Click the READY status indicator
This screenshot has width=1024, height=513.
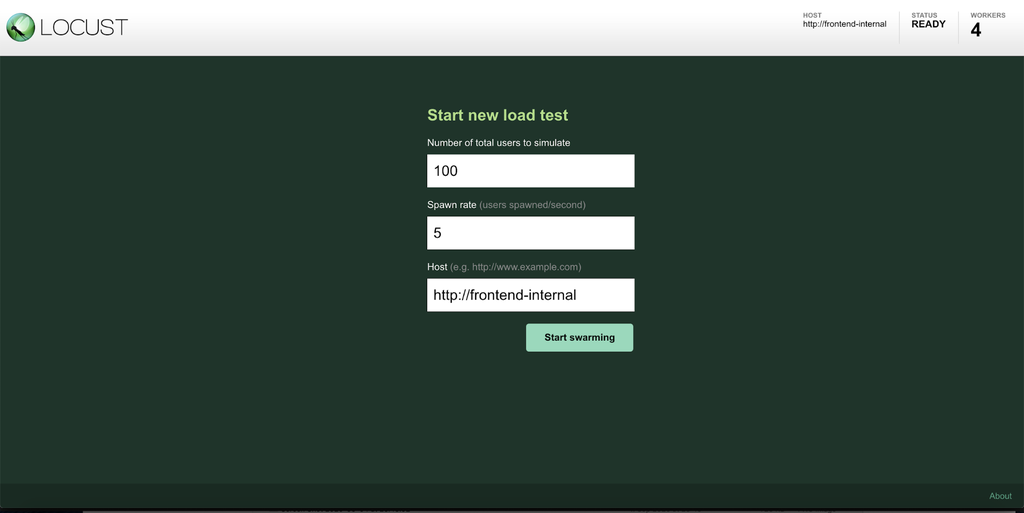(x=928, y=24)
